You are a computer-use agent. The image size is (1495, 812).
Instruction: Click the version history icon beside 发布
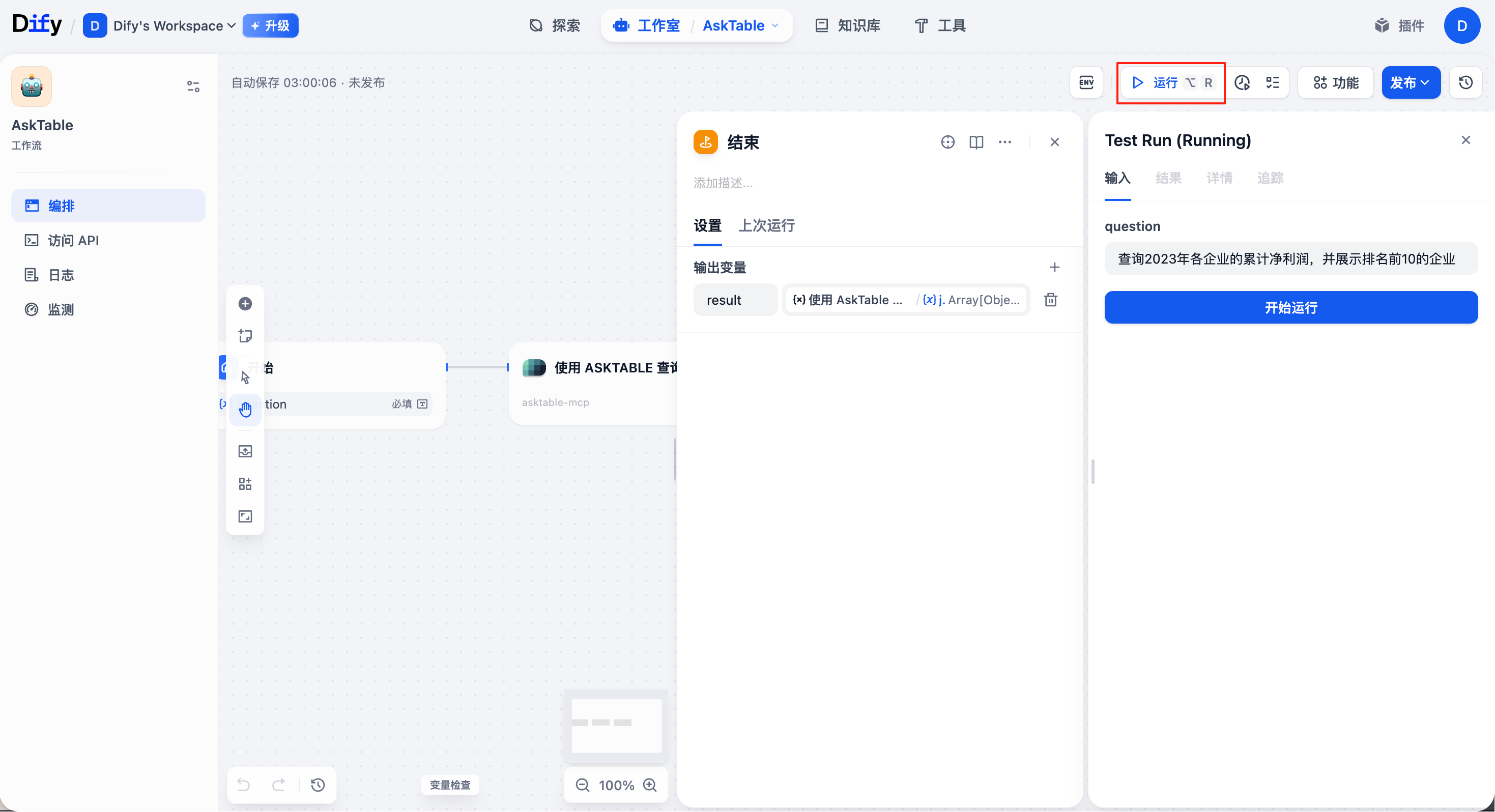click(1465, 82)
